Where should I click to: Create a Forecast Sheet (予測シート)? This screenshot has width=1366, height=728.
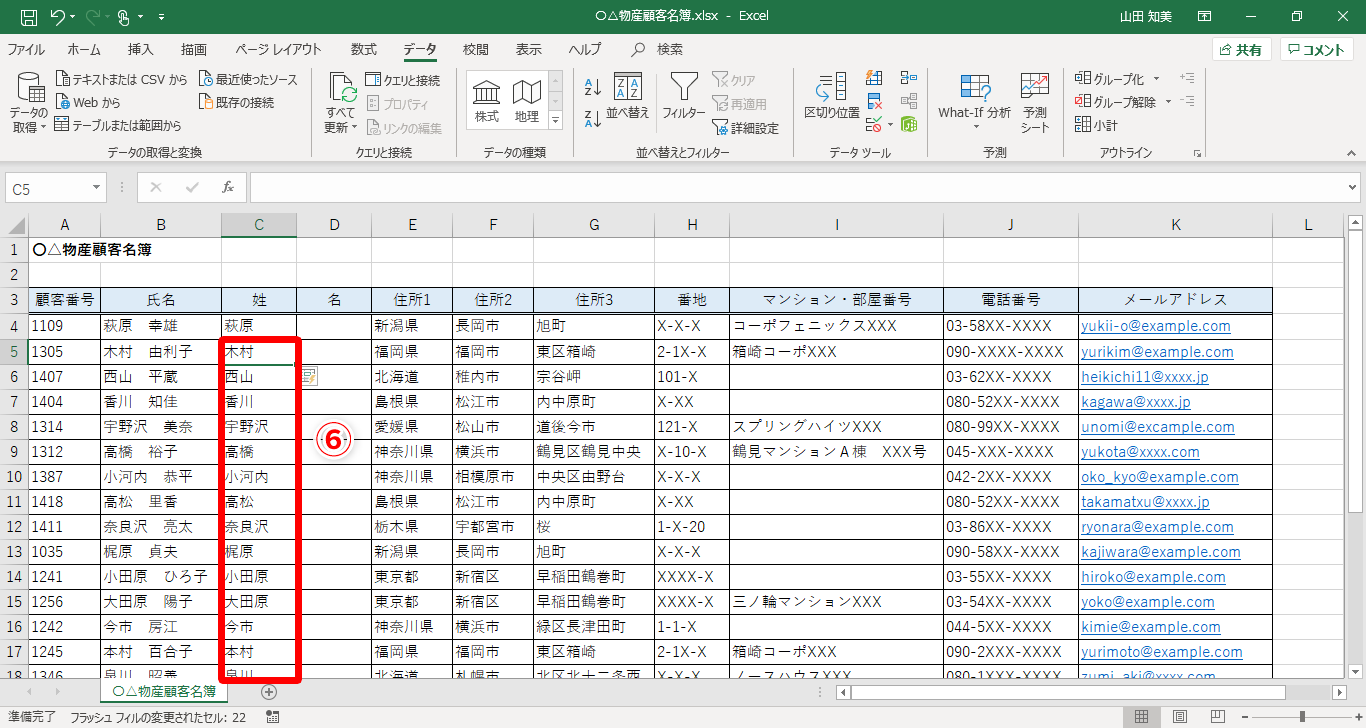click(x=1035, y=103)
